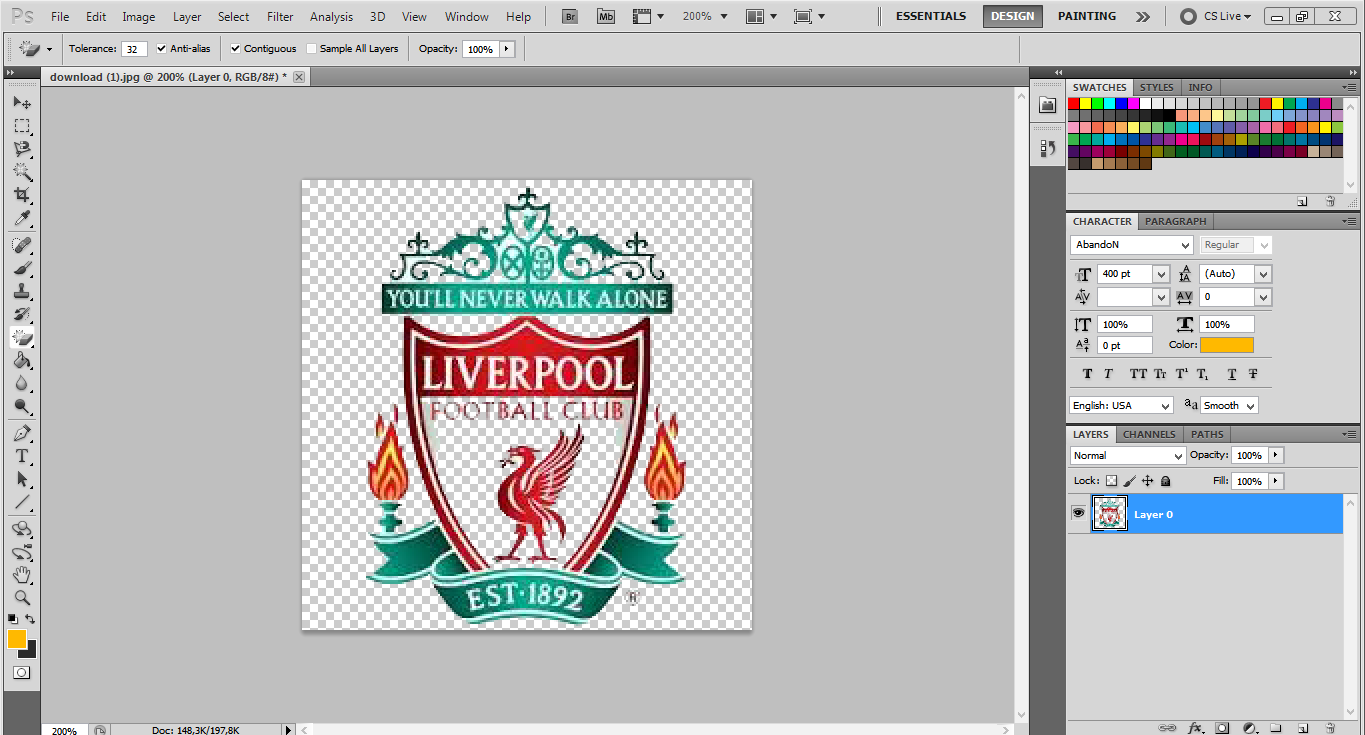This screenshot has height=735, width=1365.
Task: Switch to the Paragraph tab
Action: coord(1176,221)
